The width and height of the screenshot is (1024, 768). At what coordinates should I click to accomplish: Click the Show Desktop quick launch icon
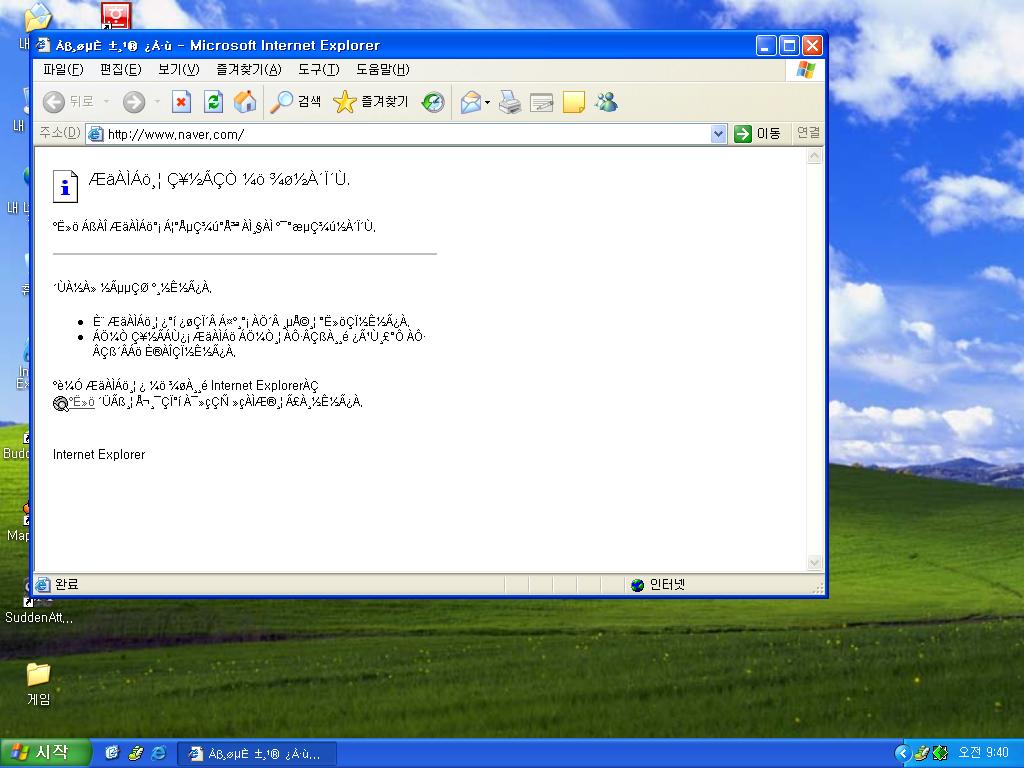112,753
